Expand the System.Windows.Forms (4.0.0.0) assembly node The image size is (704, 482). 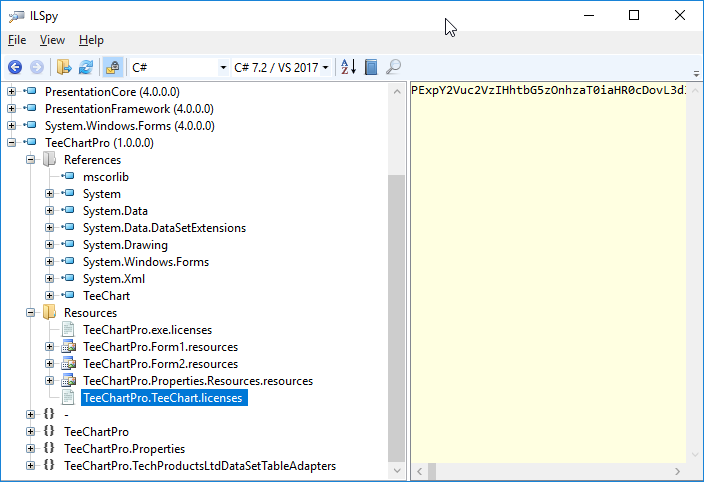coord(12,126)
